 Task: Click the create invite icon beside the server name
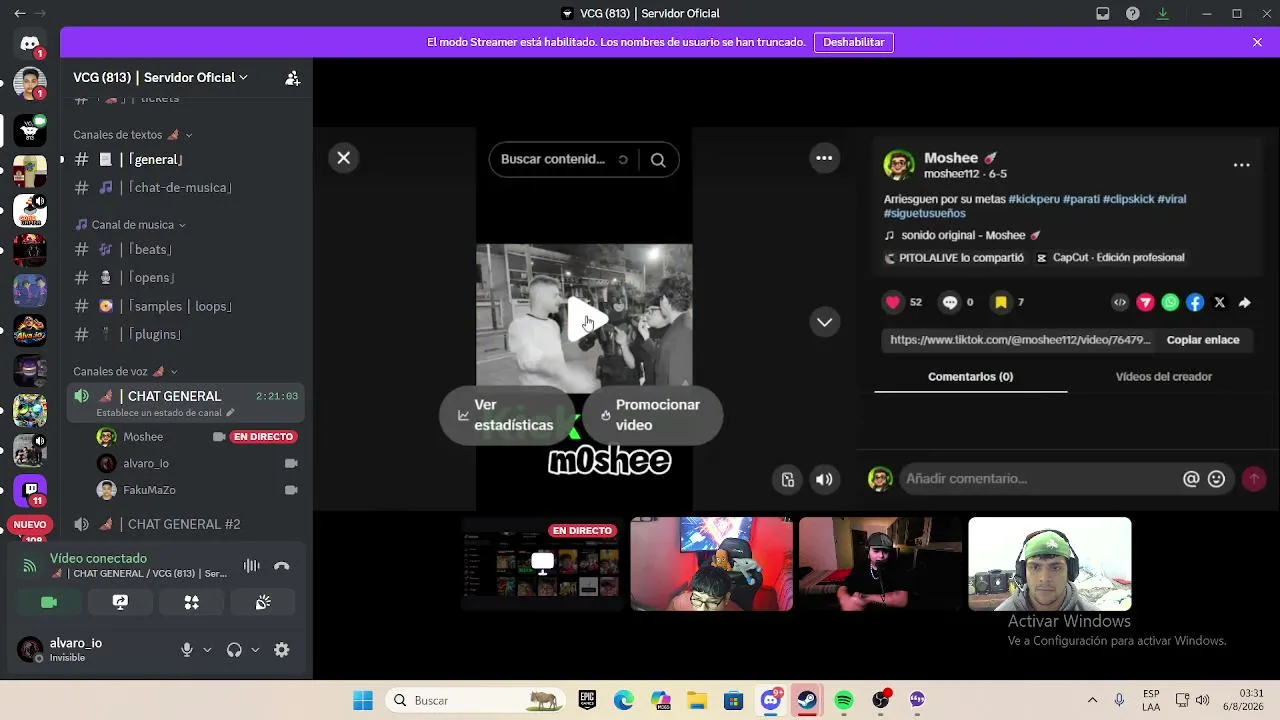tap(292, 78)
